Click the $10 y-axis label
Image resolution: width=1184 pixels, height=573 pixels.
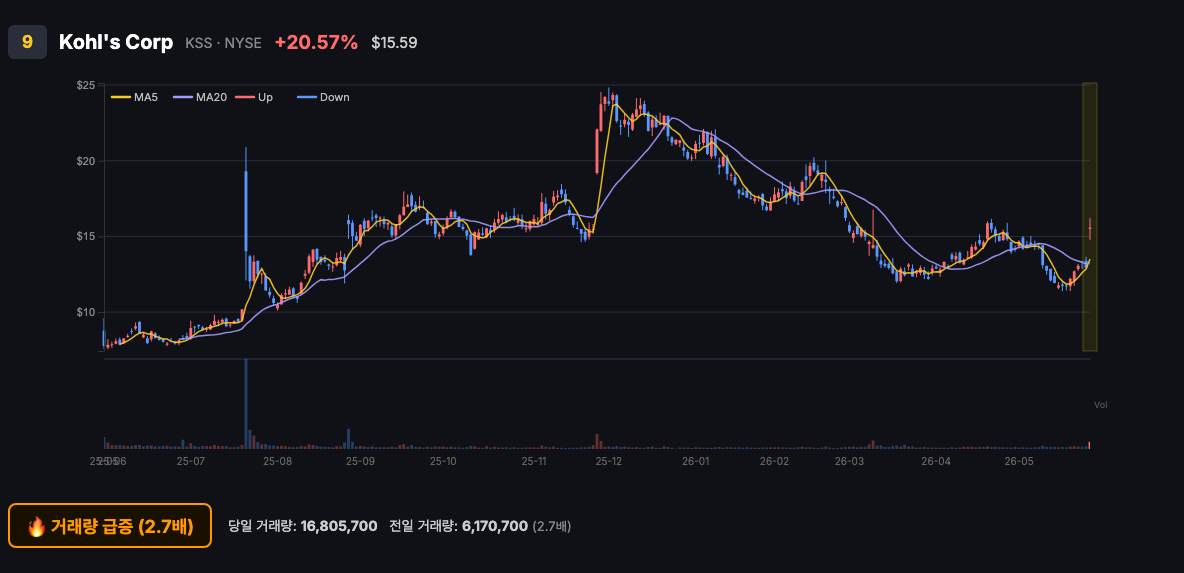tap(85, 312)
